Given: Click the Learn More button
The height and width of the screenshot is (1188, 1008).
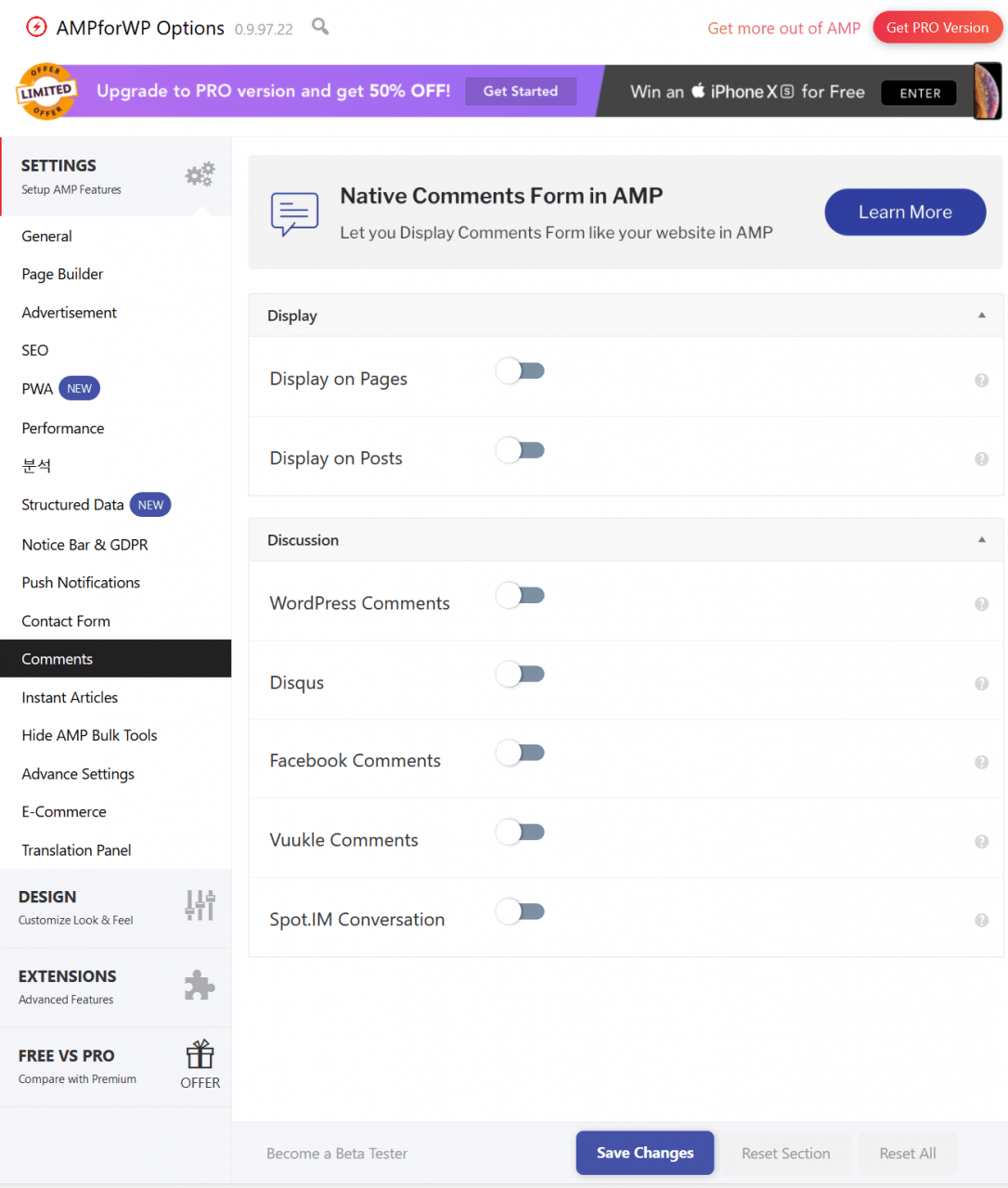Looking at the screenshot, I should click(x=905, y=213).
